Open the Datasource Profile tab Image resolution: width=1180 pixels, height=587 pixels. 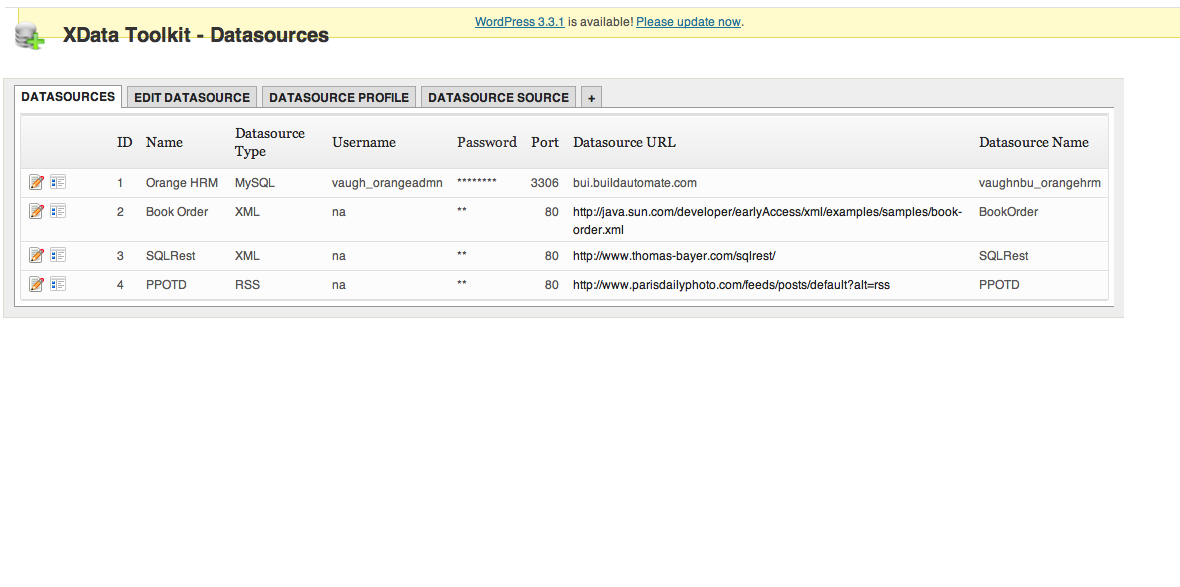339,97
